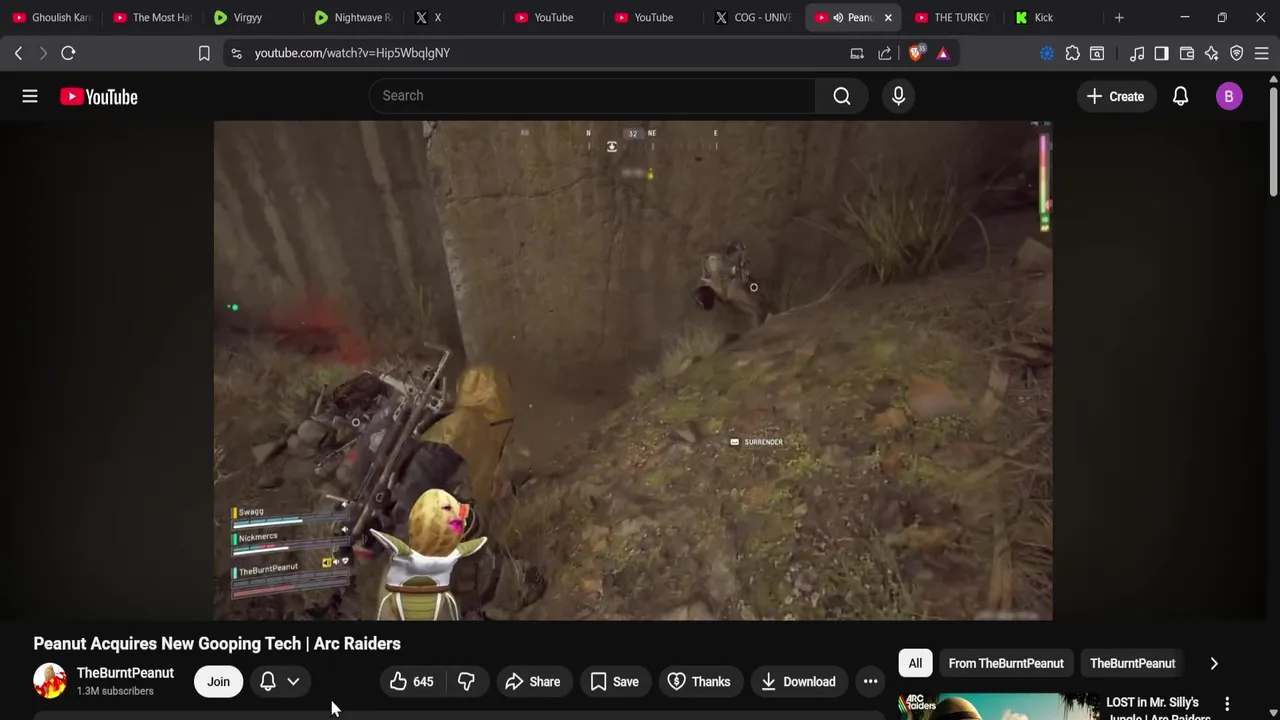Open the browser main menu
Screen dimensions: 1280x720
click(x=1262, y=53)
